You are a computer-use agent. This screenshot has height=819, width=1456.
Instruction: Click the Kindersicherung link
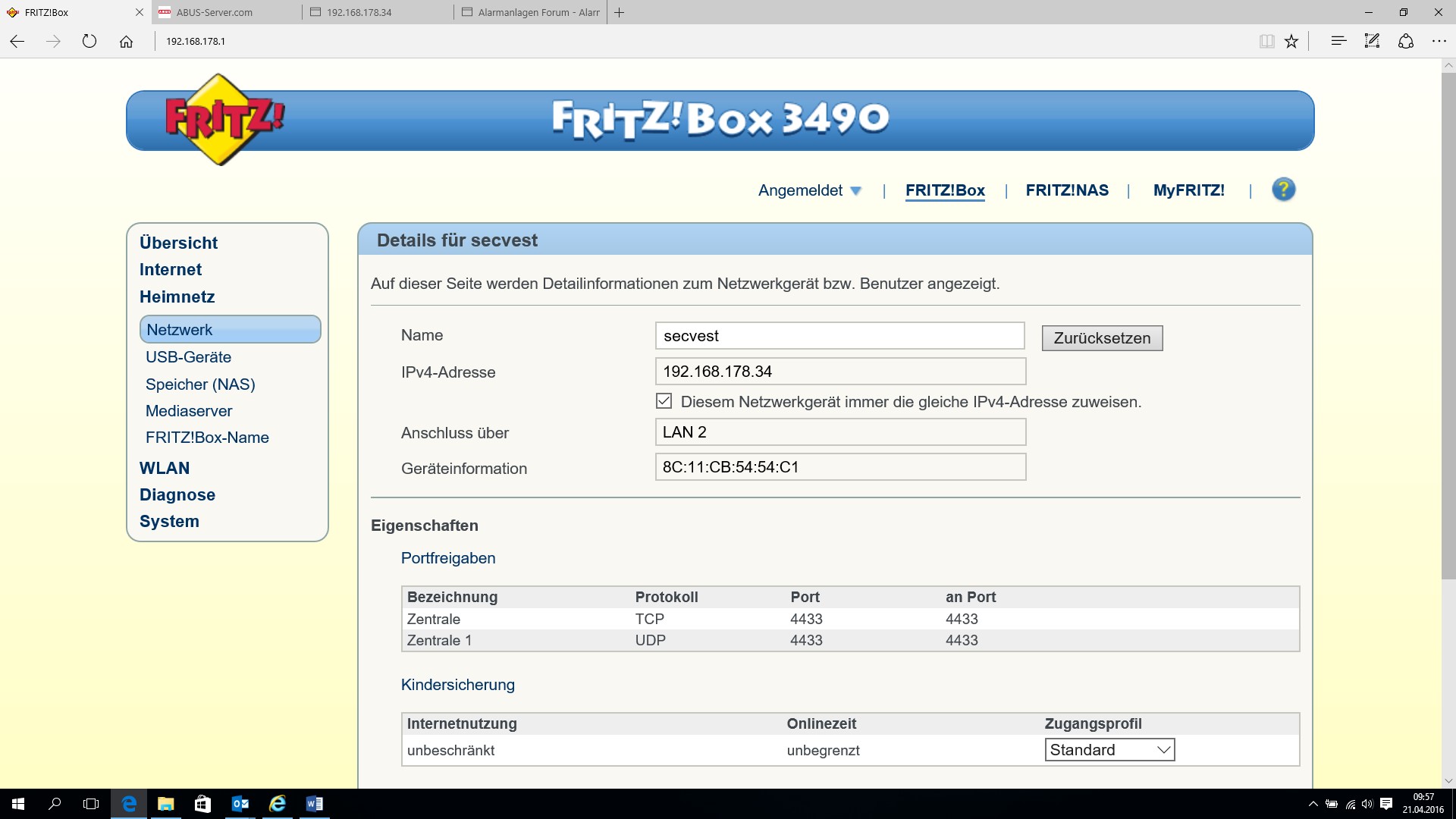click(457, 685)
